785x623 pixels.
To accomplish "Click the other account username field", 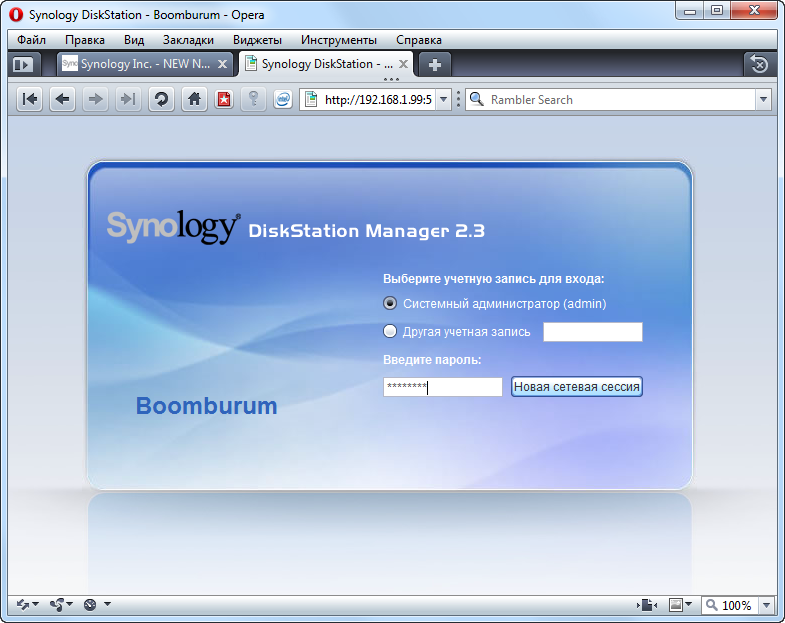I will click(x=593, y=332).
